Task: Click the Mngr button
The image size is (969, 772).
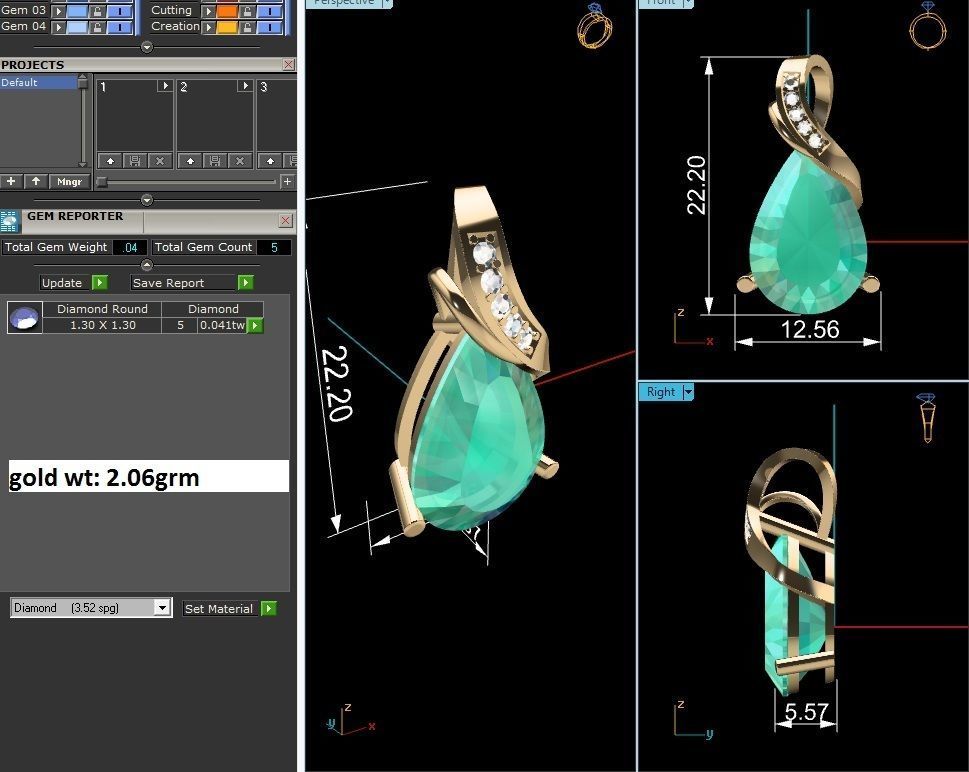Action: click(x=69, y=181)
